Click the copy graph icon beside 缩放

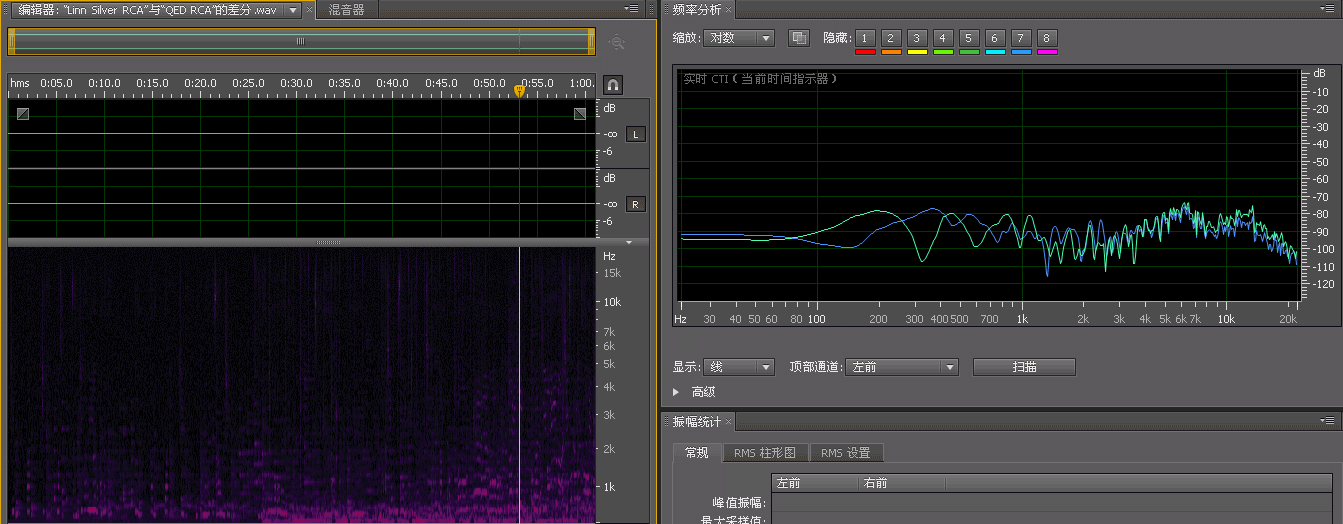[798, 38]
